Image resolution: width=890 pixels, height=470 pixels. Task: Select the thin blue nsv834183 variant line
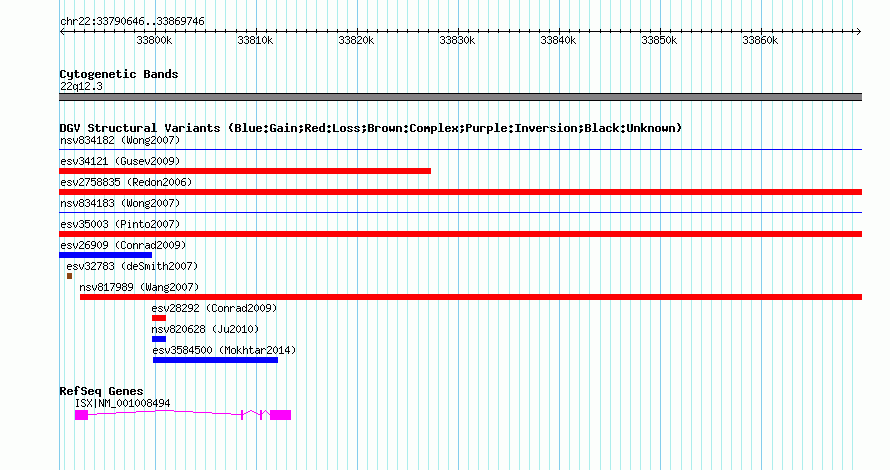tap(460, 213)
